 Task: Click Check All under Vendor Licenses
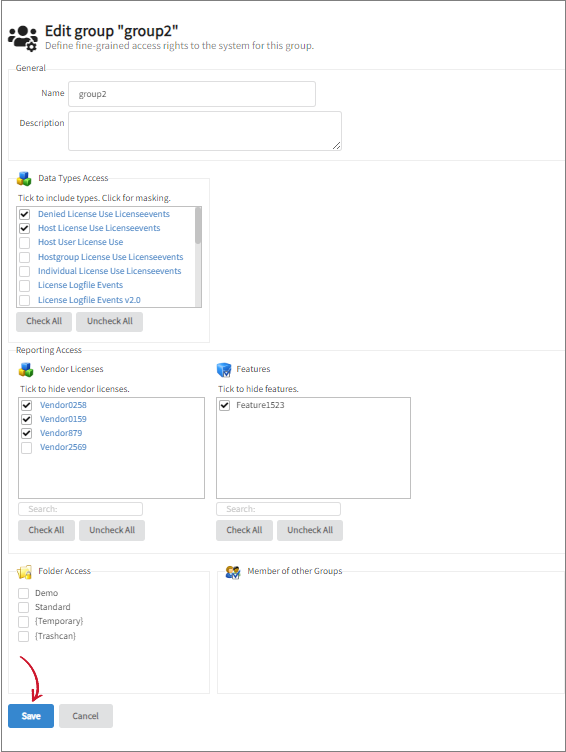[46, 530]
